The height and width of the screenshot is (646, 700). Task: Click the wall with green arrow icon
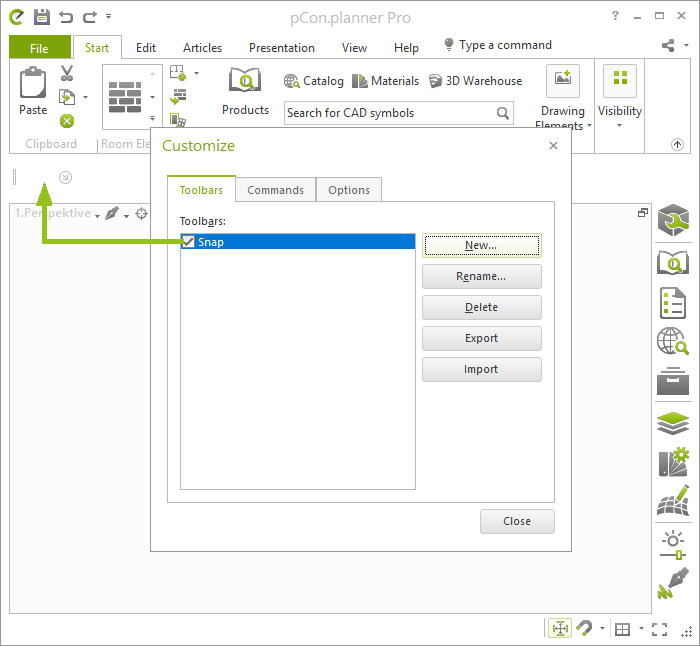(178, 96)
